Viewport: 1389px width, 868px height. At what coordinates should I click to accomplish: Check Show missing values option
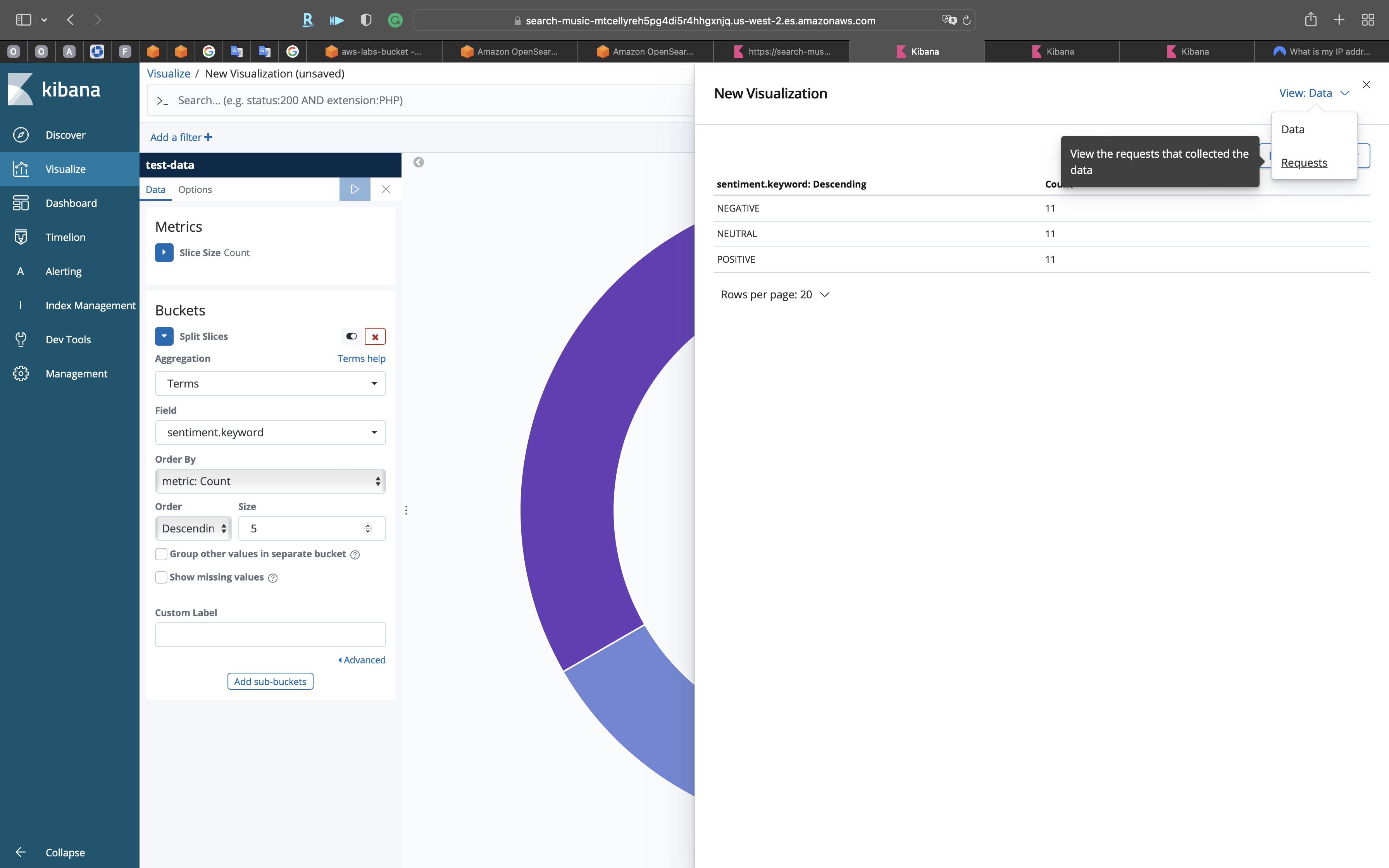(x=161, y=577)
